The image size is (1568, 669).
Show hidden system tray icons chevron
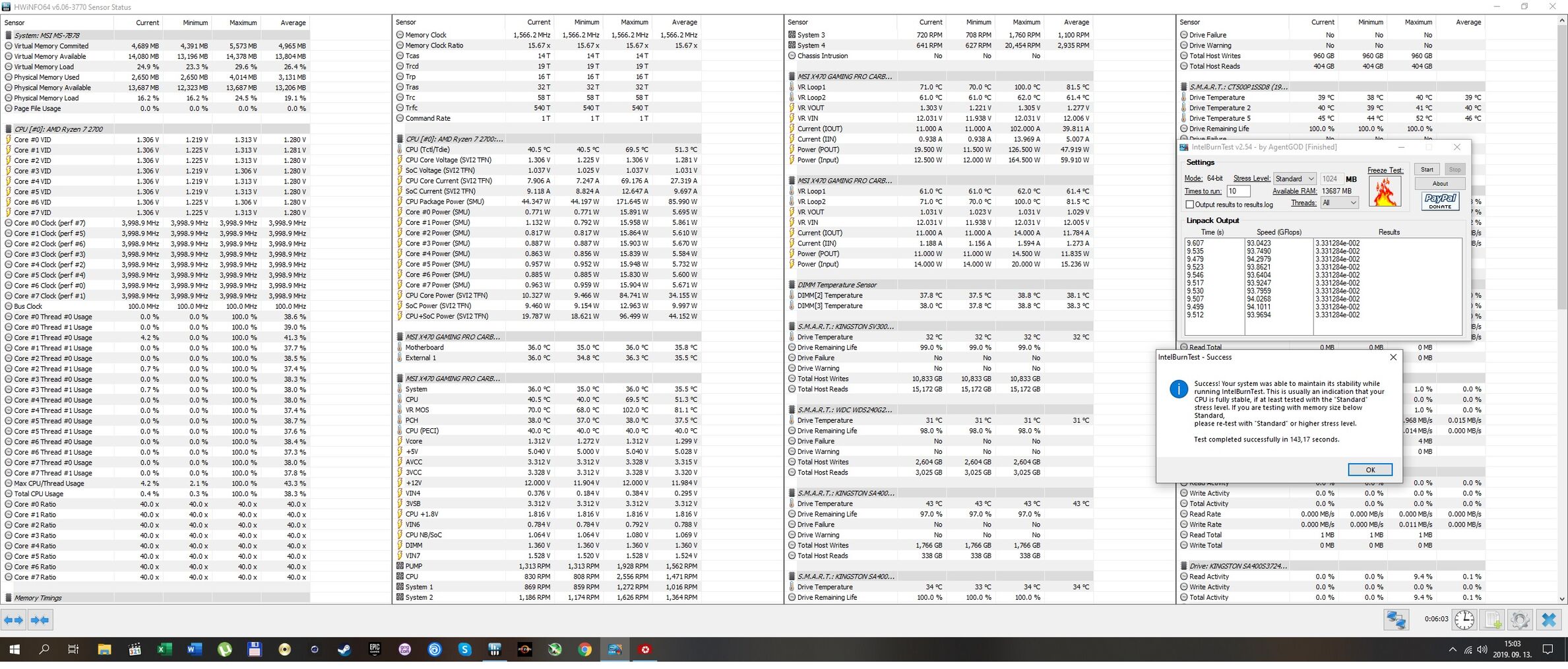click(1452, 650)
